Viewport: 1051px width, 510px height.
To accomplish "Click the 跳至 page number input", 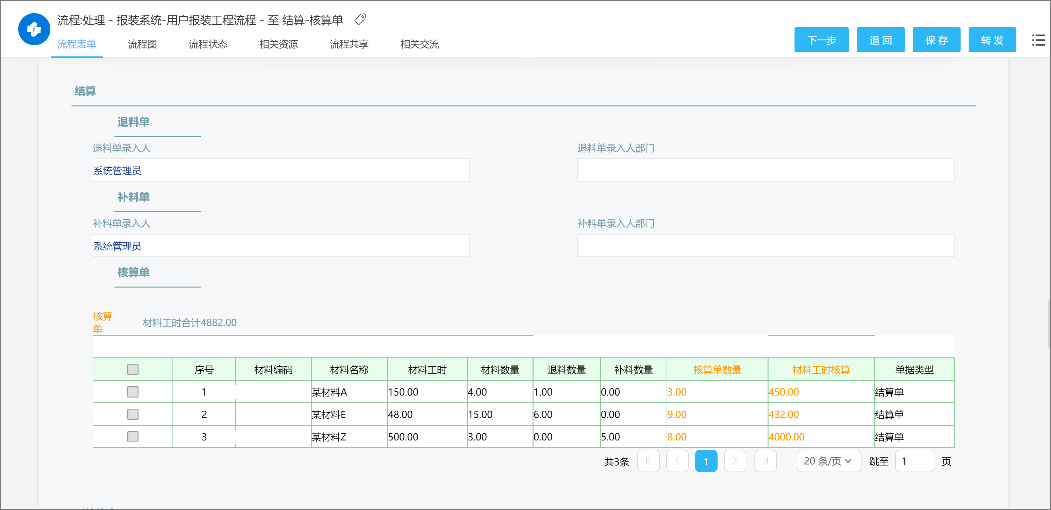I will [x=914, y=461].
